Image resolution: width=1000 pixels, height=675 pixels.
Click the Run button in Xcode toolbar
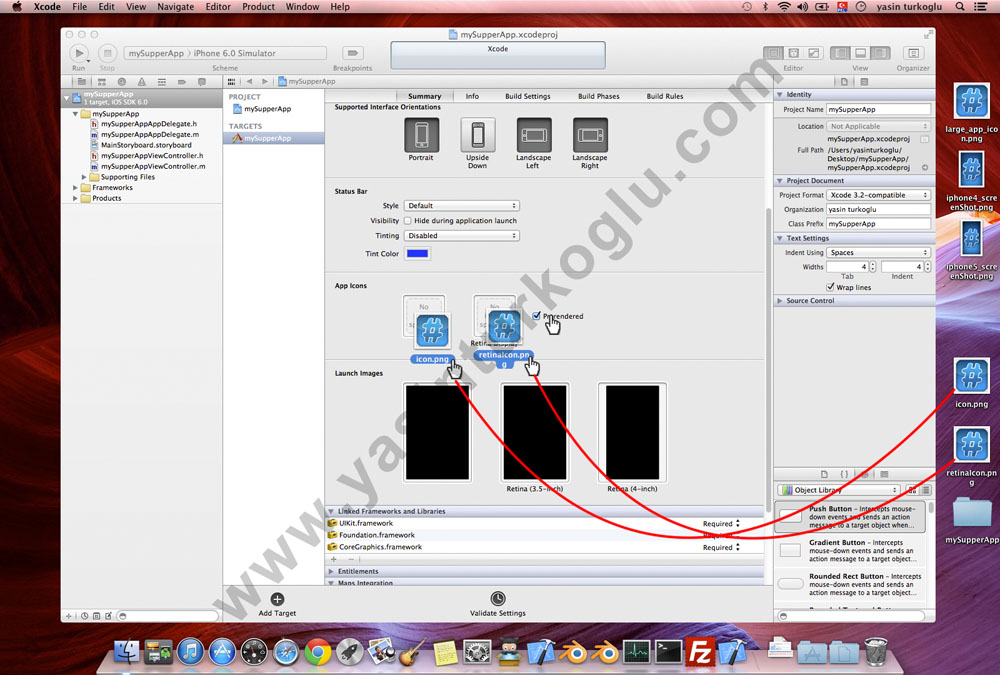[x=79, y=53]
